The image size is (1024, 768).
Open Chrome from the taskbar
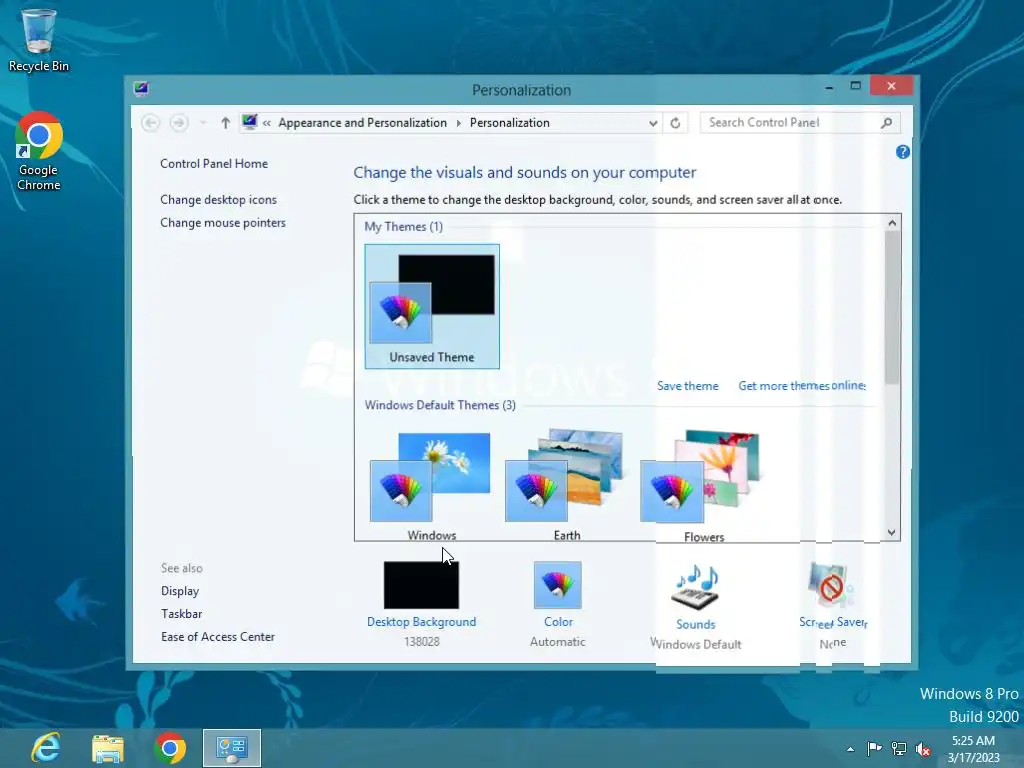[170, 748]
